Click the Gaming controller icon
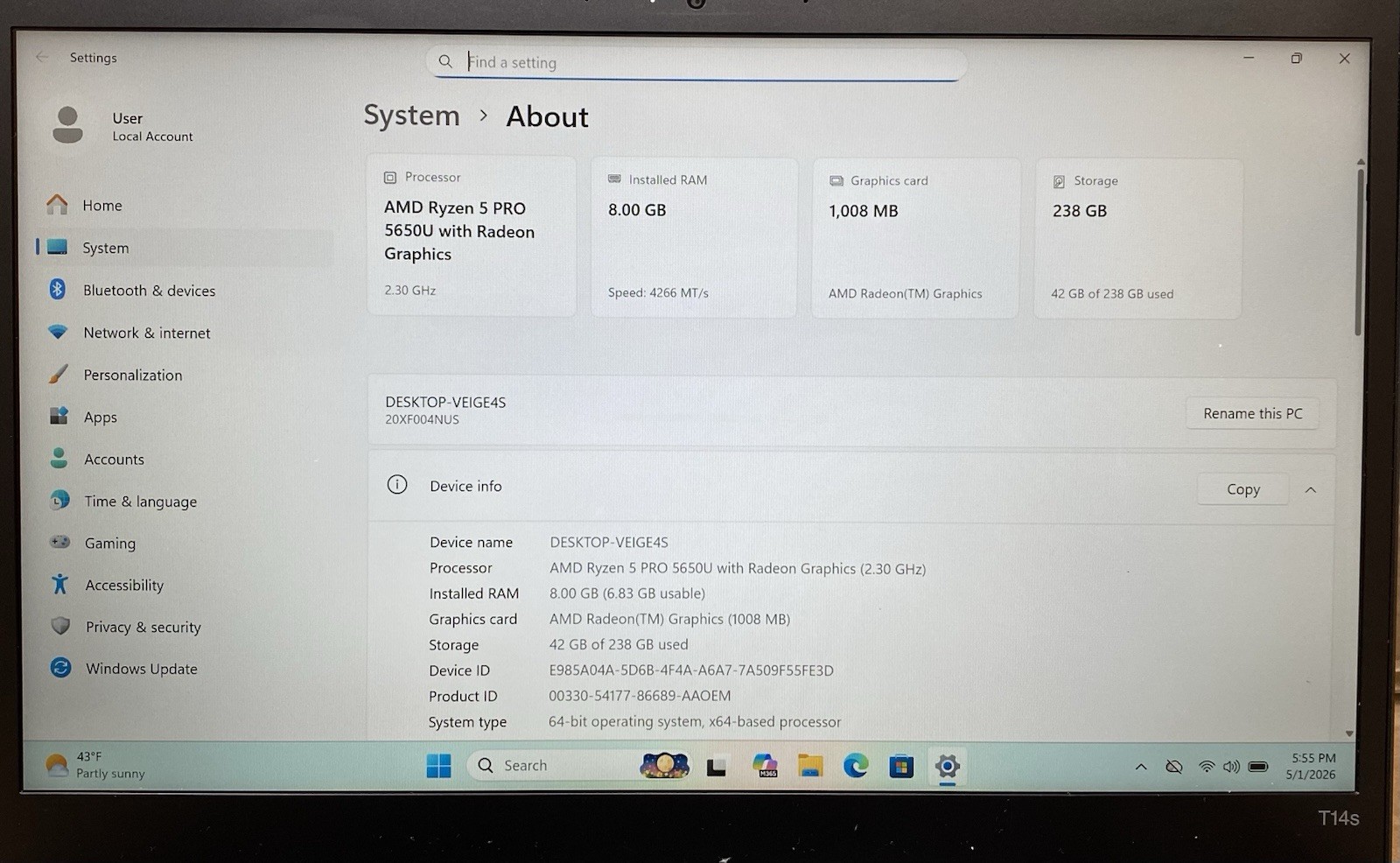The width and height of the screenshot is (1400, 863). coord(59,542)
